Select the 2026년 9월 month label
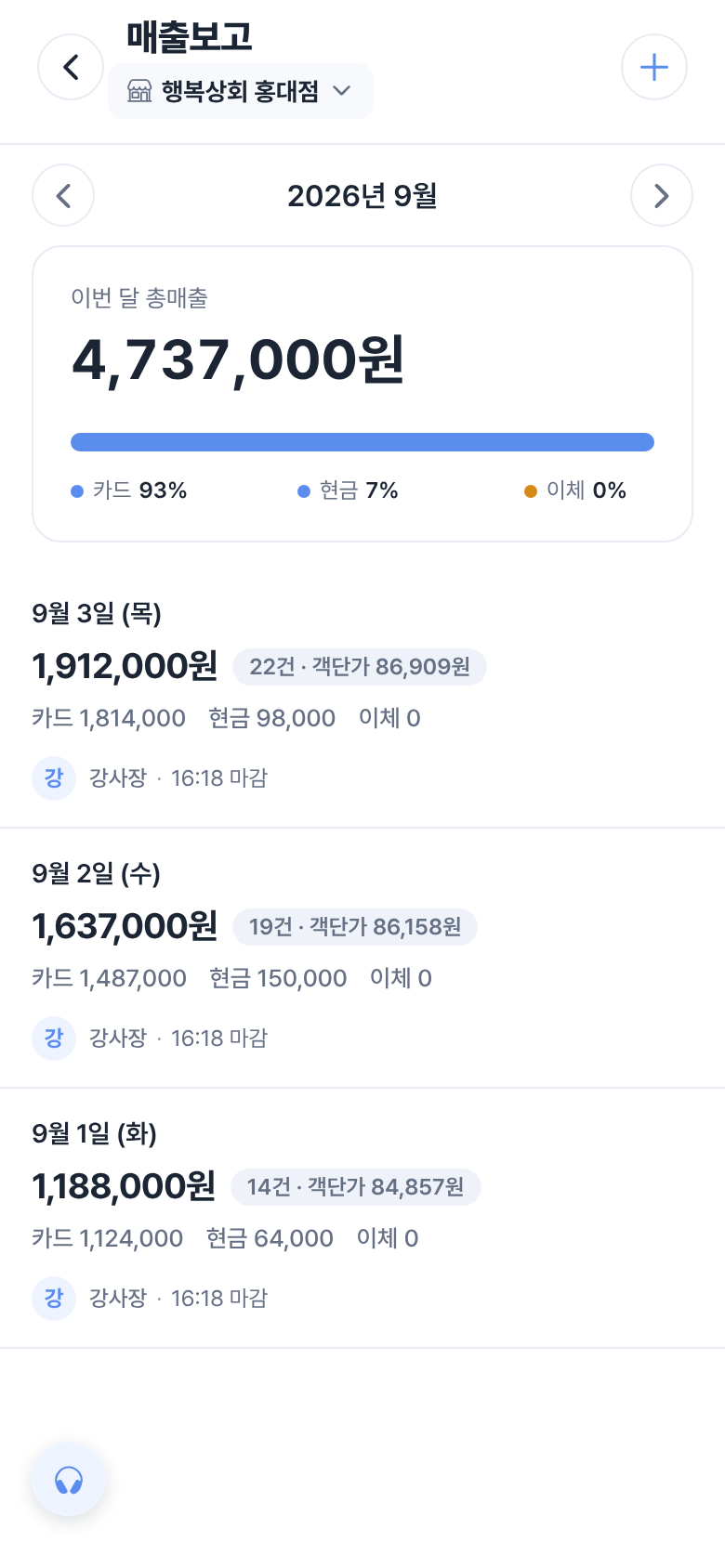The width and height of the screenshot is (725, 1568). coord(362,195)
